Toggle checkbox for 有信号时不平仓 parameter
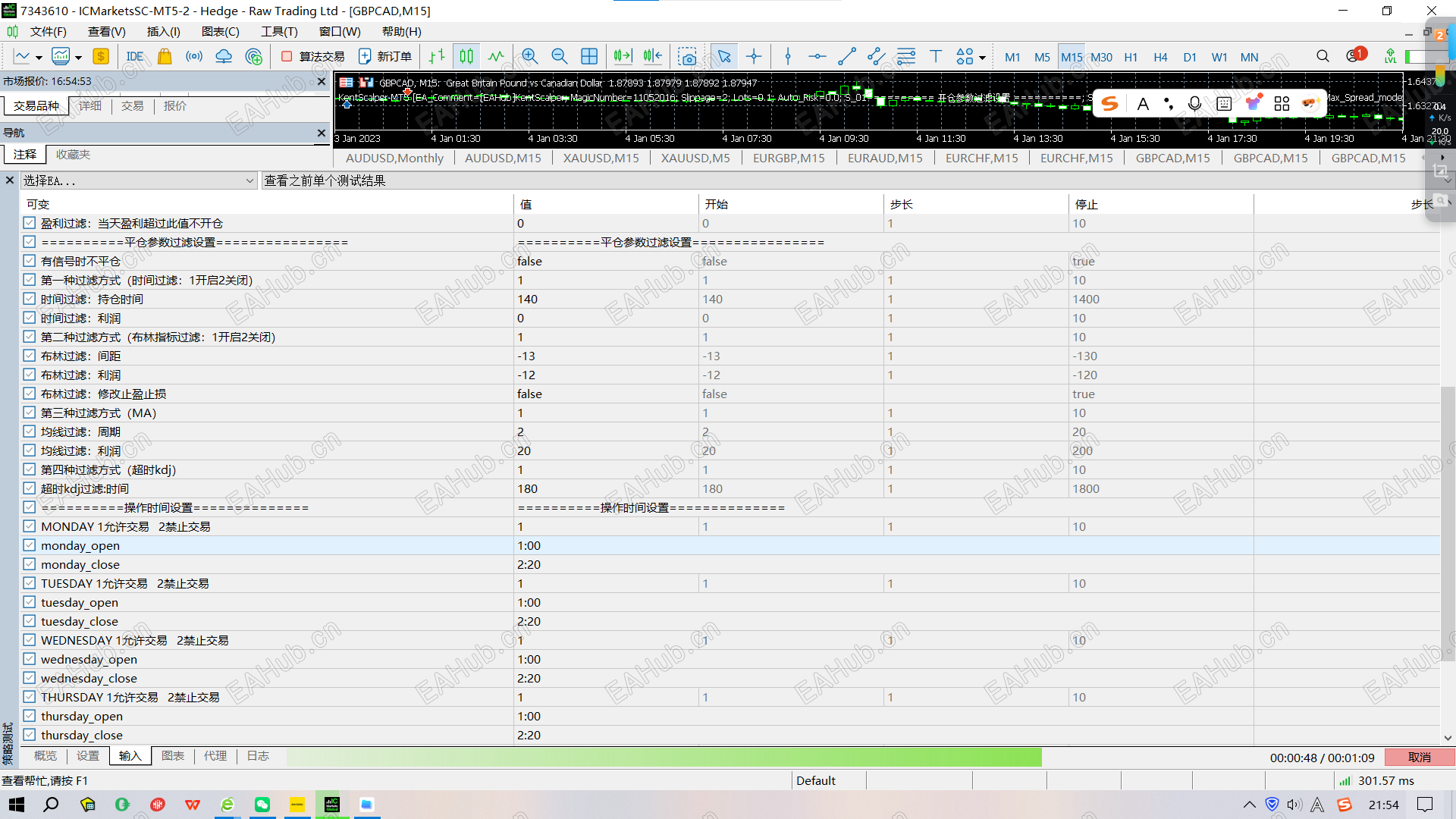This screenshot has width=1456, height=819. click(30, 261)
